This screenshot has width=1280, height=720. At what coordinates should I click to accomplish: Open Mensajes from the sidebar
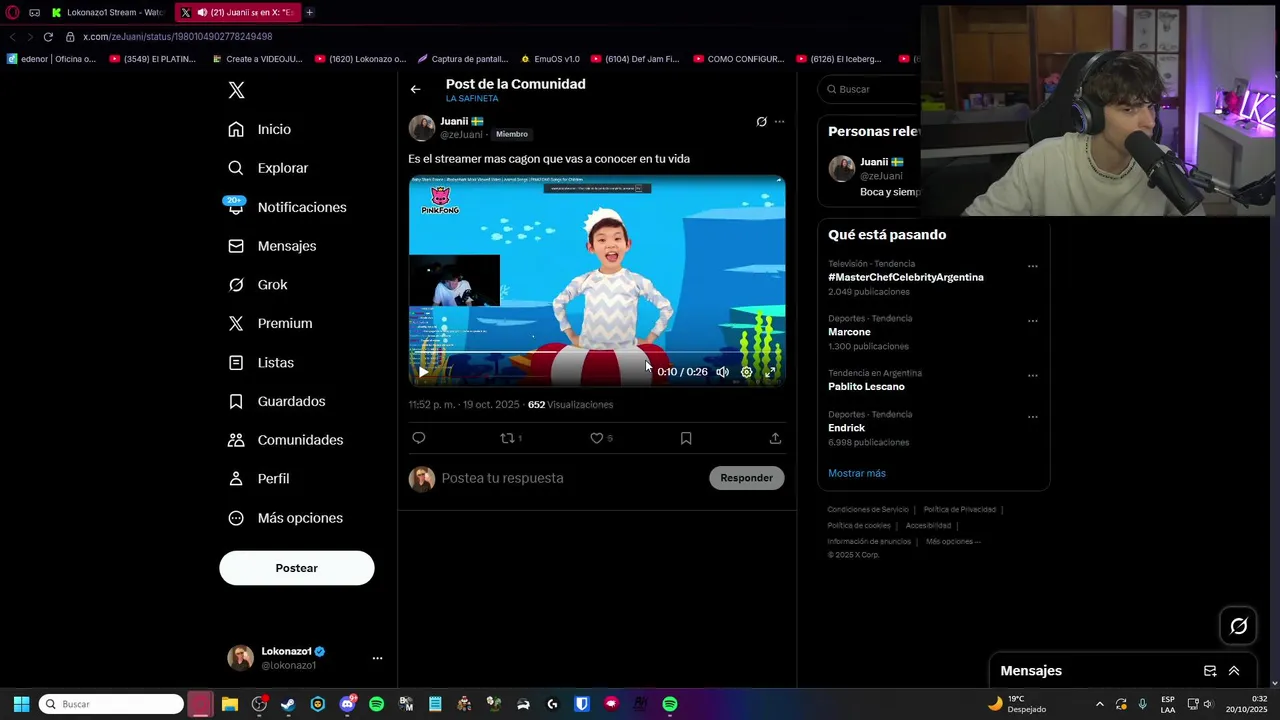pyautogui.click(x=272, y=246)
